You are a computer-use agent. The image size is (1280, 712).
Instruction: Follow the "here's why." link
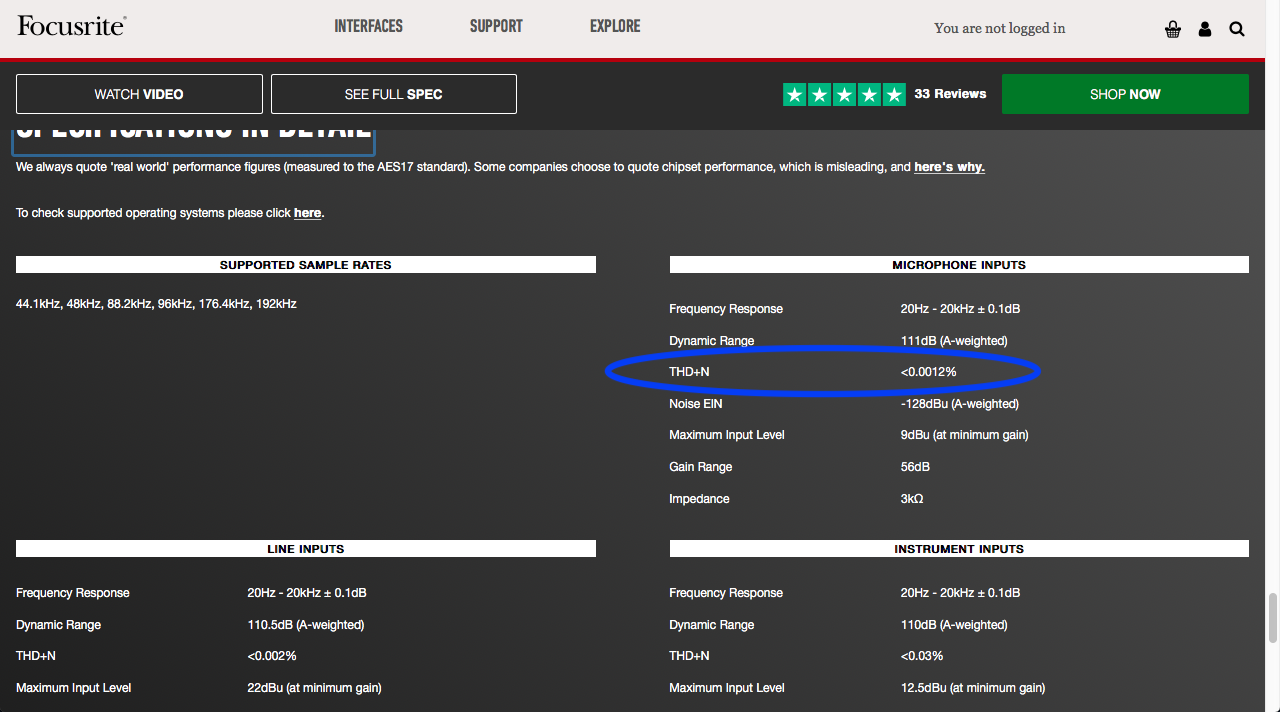(949, 167)
